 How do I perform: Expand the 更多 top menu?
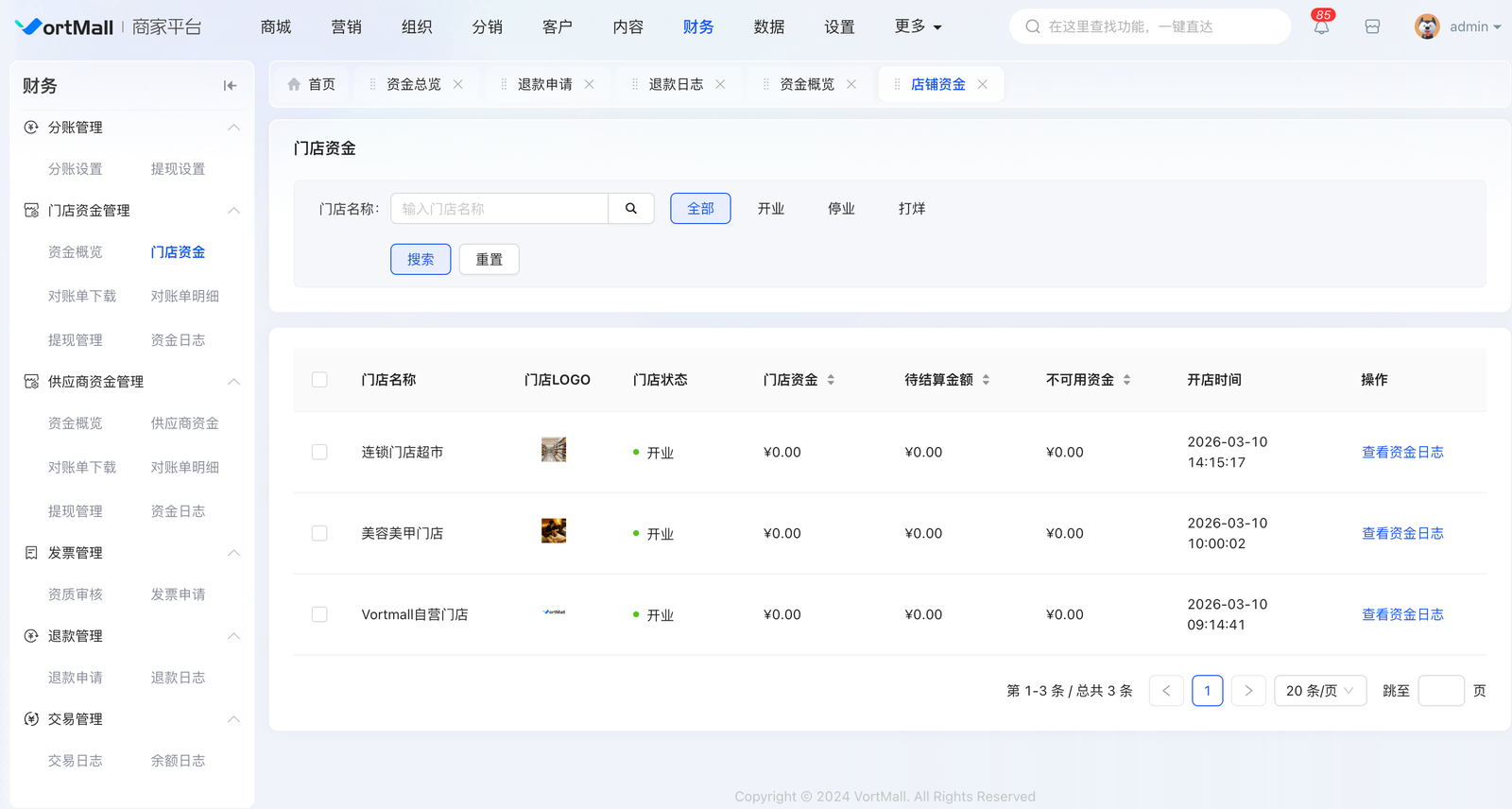coord(918,27)
